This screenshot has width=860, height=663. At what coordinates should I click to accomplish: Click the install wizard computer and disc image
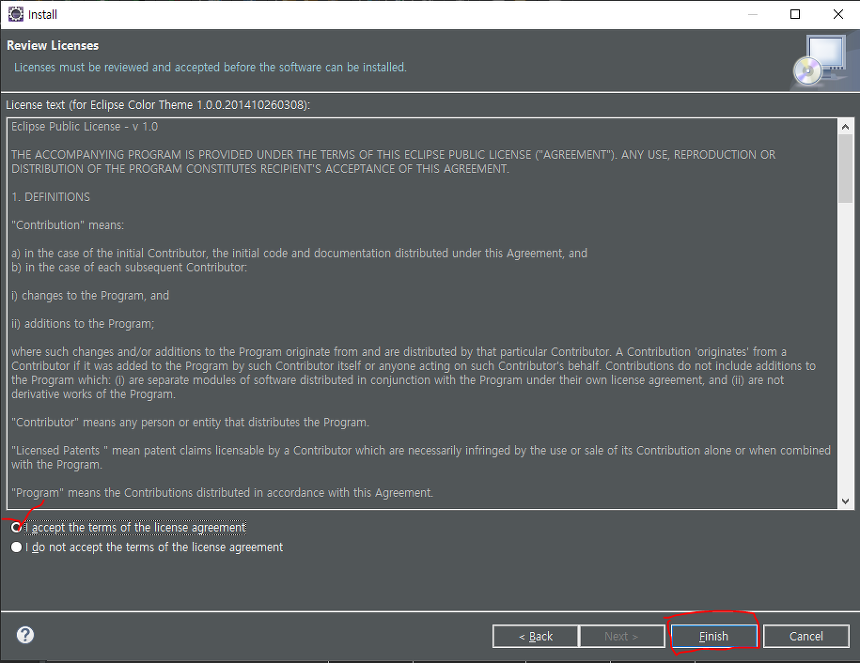click(822, 61)
